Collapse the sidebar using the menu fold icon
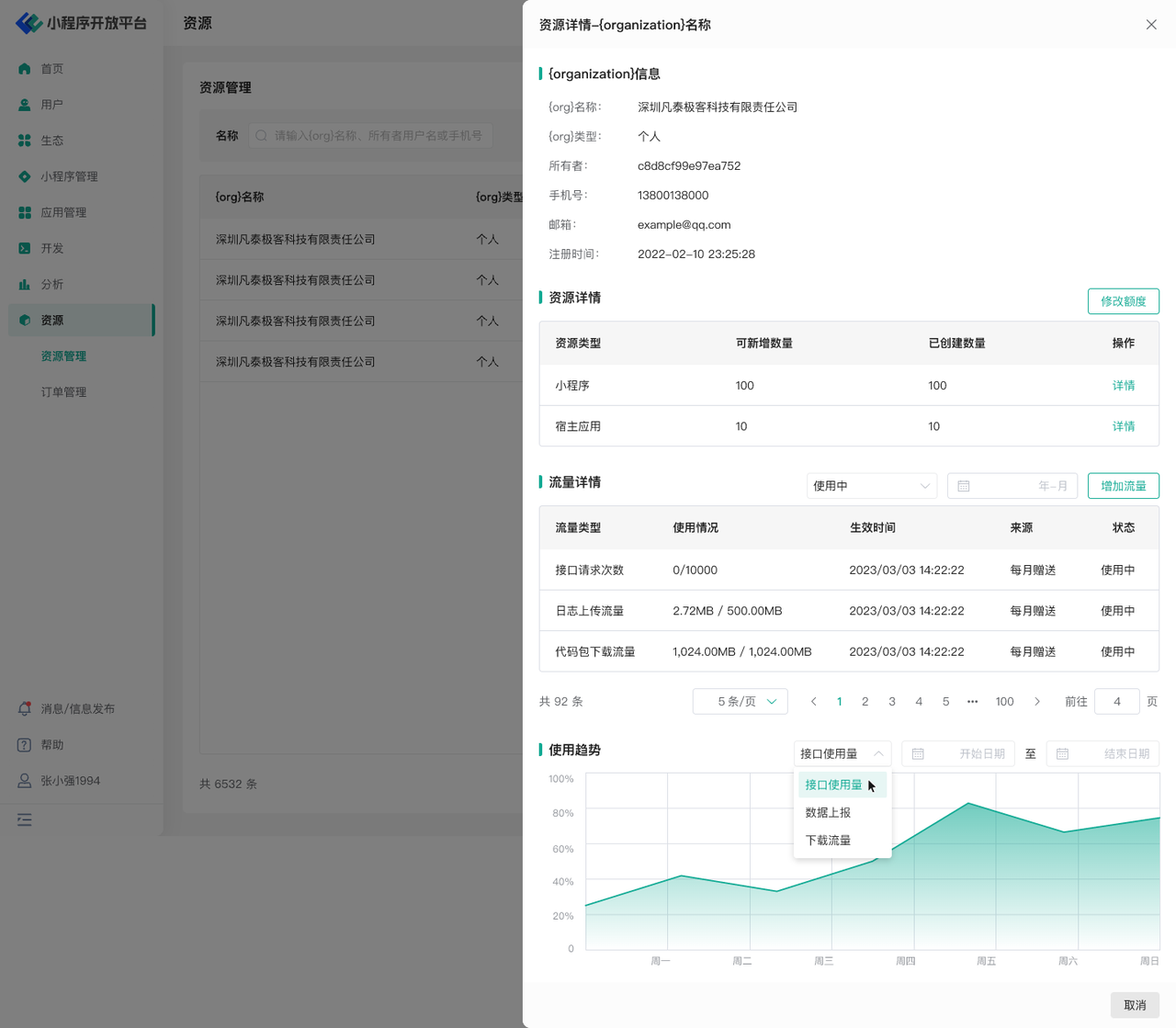The height and width of the screenshot is (1028, 1176). pos(25,819)
